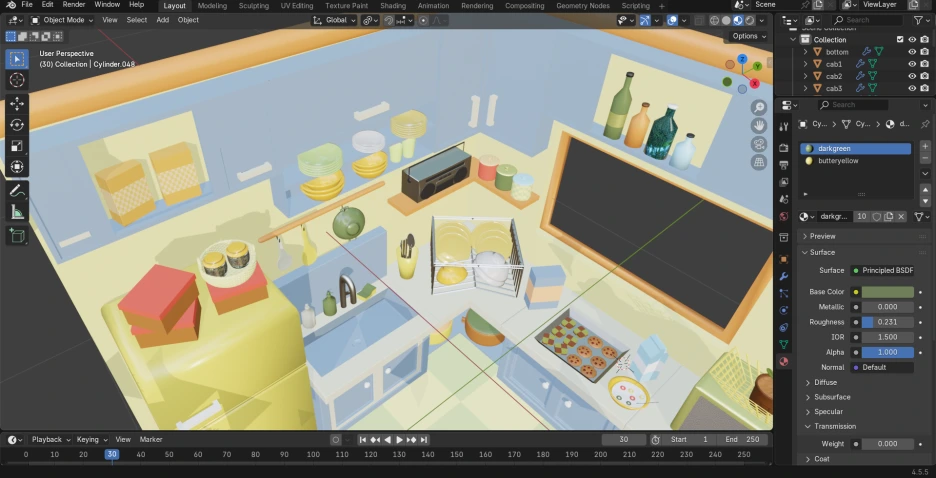The width and height of the screenshot is (936, 478).
Task: Open the Object Mode dropdown
Action: [x=62, y=20]
